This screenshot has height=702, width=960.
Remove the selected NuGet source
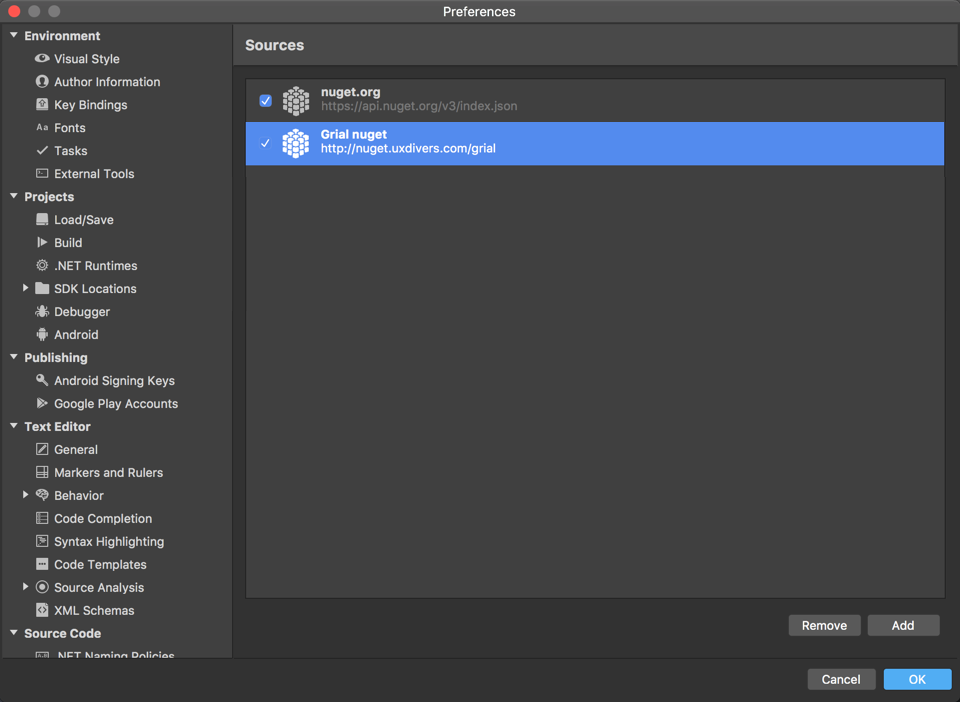[x=824, y=625]
